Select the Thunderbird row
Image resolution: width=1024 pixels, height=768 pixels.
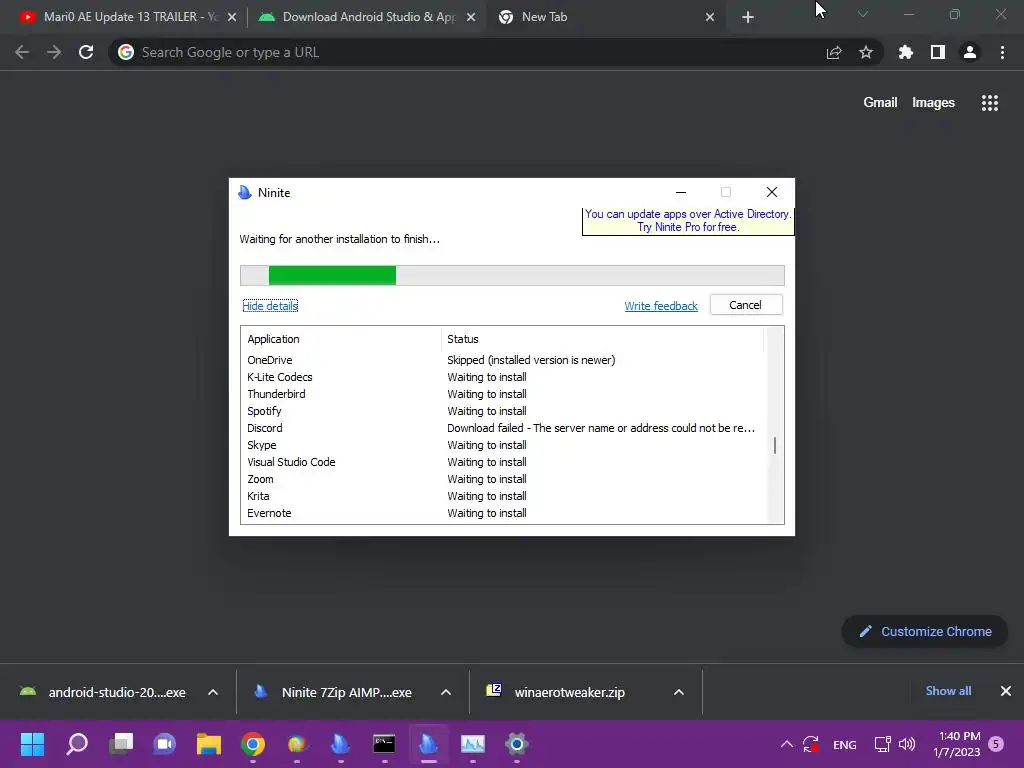pyautogui.click(x=503, y=394)
